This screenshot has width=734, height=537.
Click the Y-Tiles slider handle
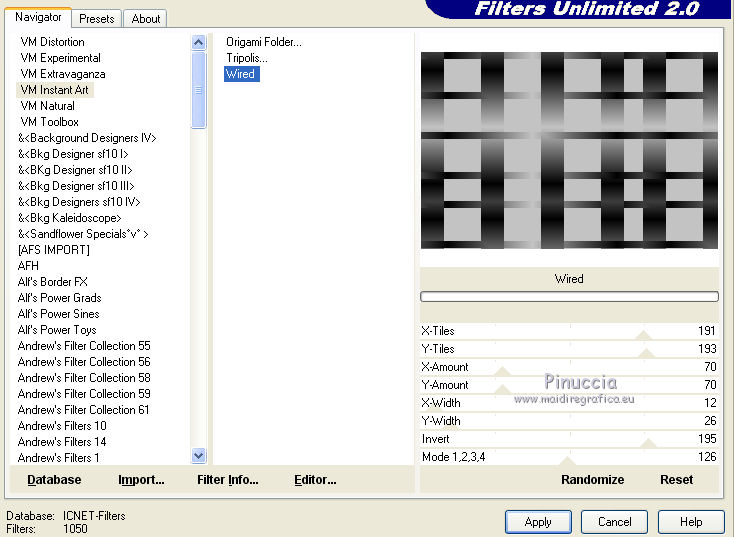point(646,353)
